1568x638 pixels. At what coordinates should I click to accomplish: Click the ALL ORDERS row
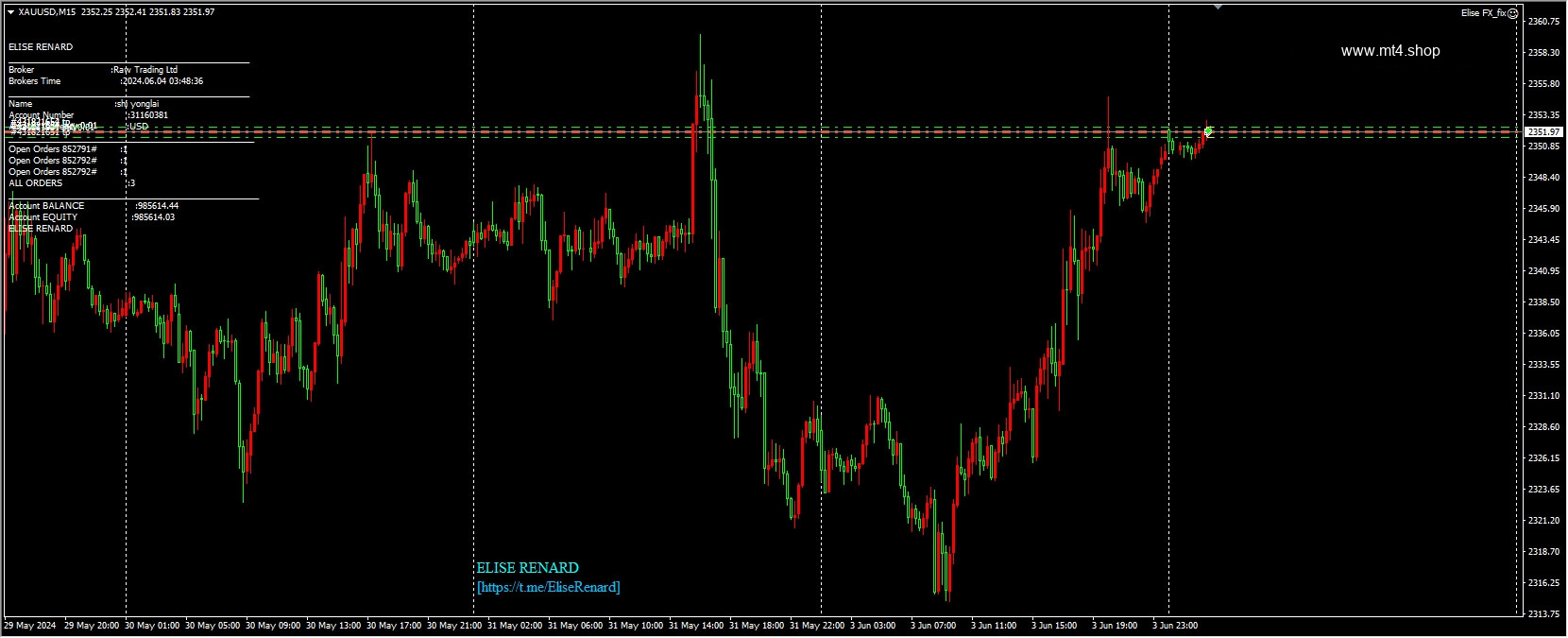tap(72, 183)
